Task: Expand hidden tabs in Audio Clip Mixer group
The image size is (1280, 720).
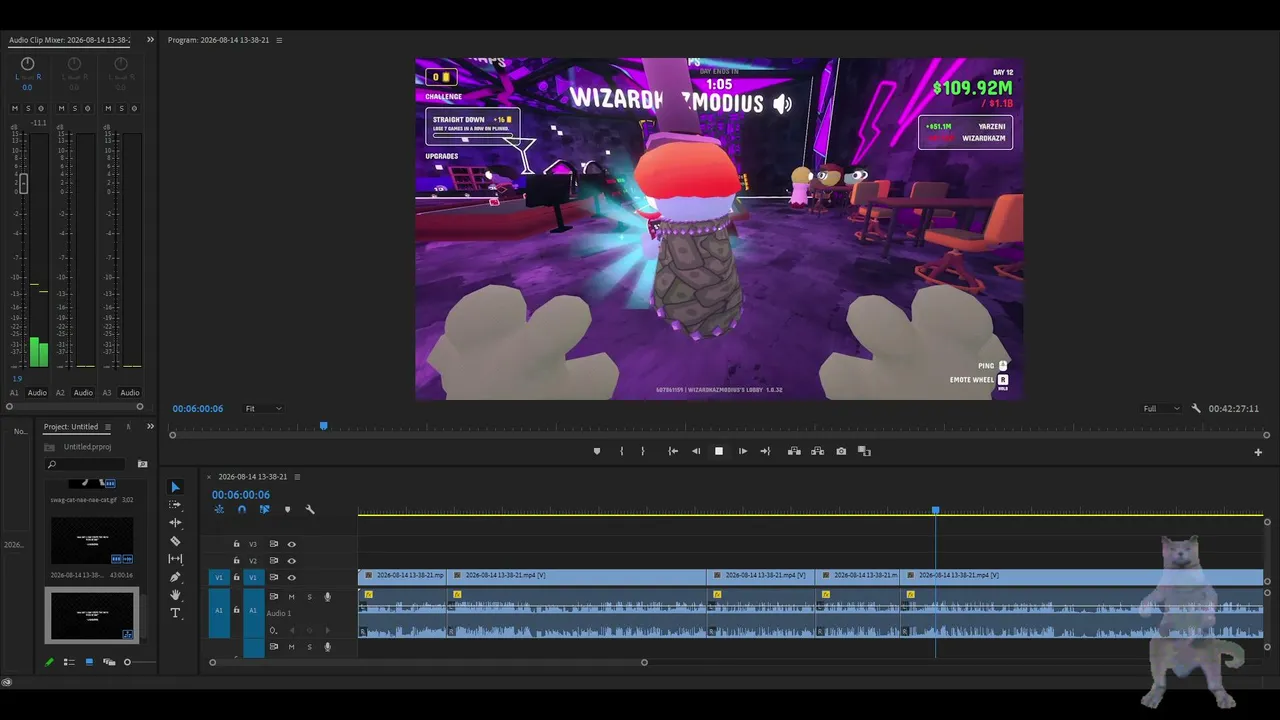Action: point(150,40)
